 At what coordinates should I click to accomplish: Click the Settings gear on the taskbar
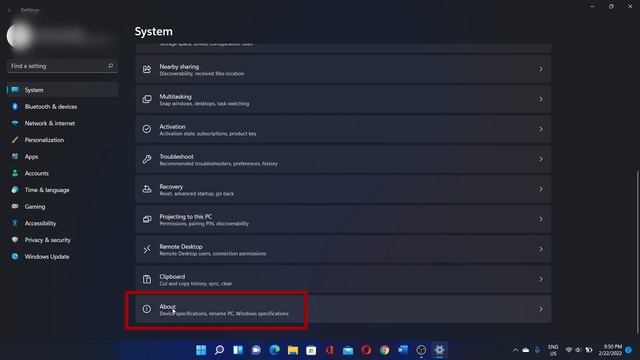[440, 350]
